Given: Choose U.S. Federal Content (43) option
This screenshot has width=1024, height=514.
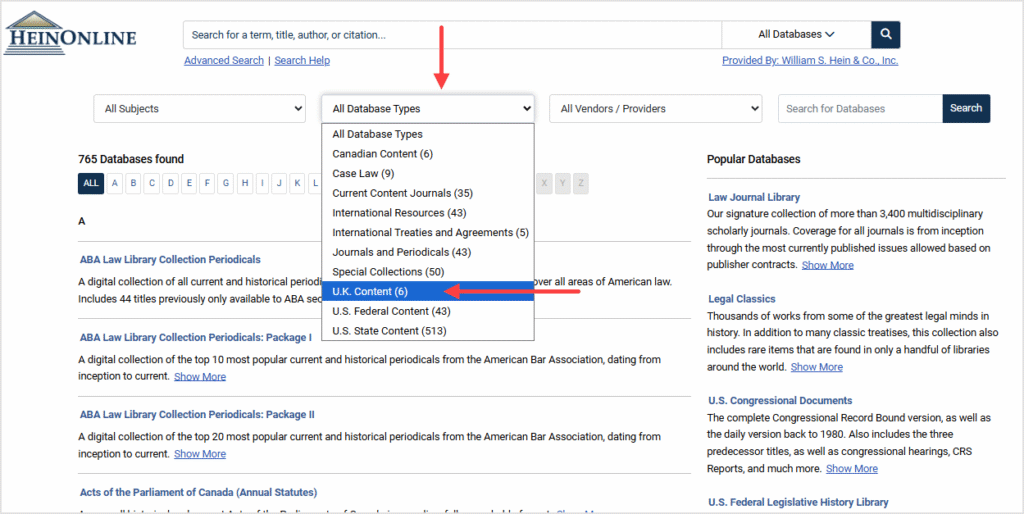Looking at the screenshot, I should 428,311.
